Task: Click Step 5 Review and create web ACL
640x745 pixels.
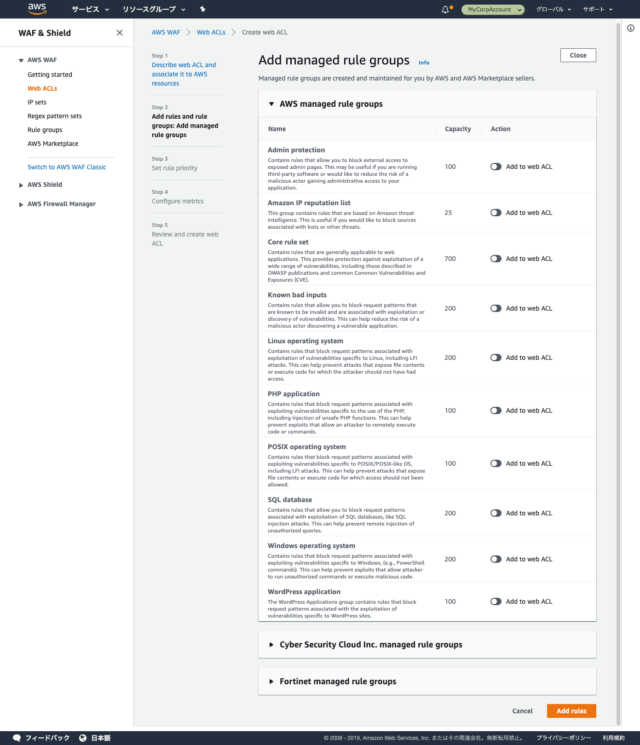Action: coord(185,239)
